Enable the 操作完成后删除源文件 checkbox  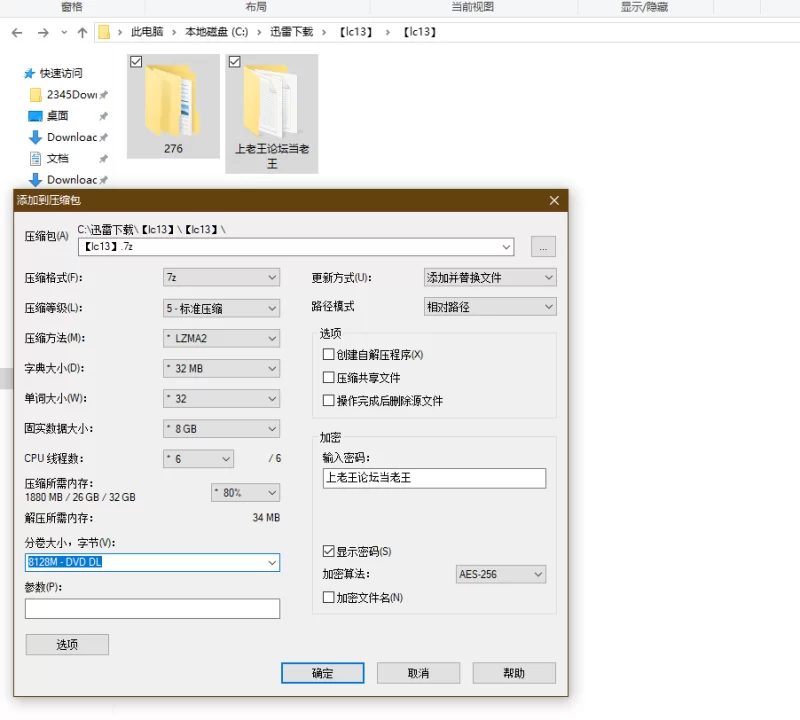[x=329, y=401]
